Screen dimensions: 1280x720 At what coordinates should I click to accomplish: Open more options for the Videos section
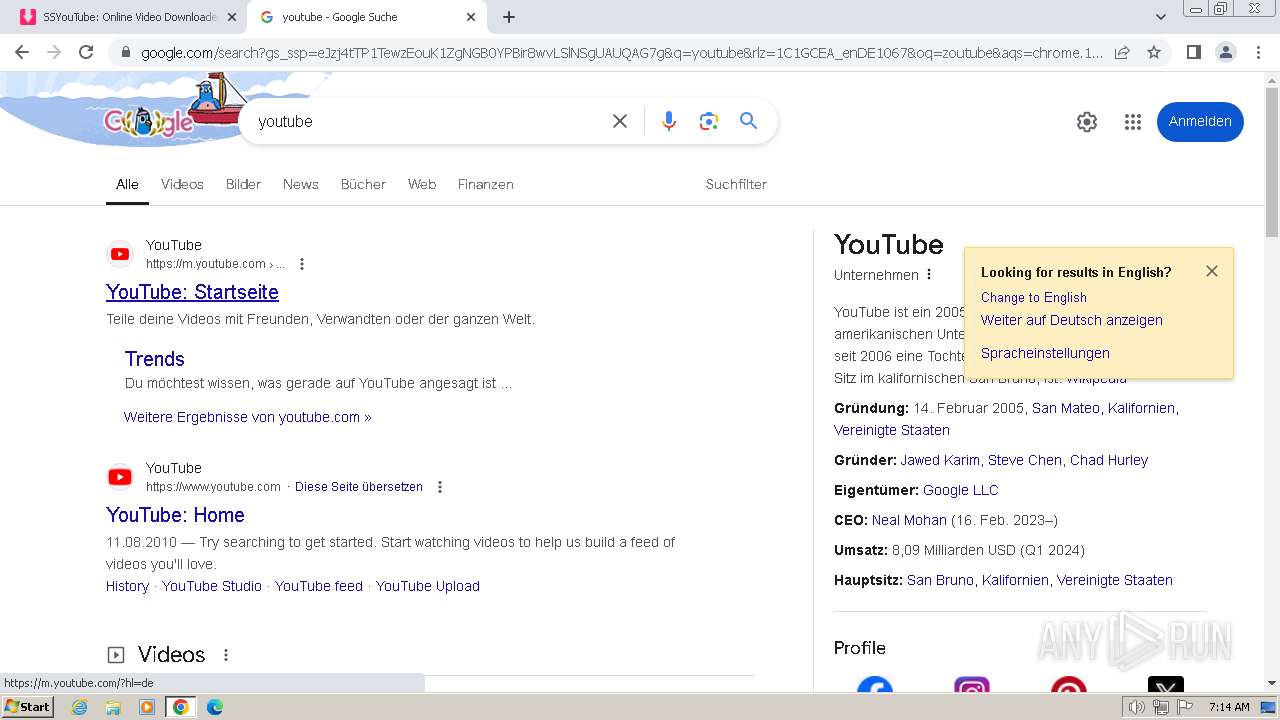click(226, 655)
